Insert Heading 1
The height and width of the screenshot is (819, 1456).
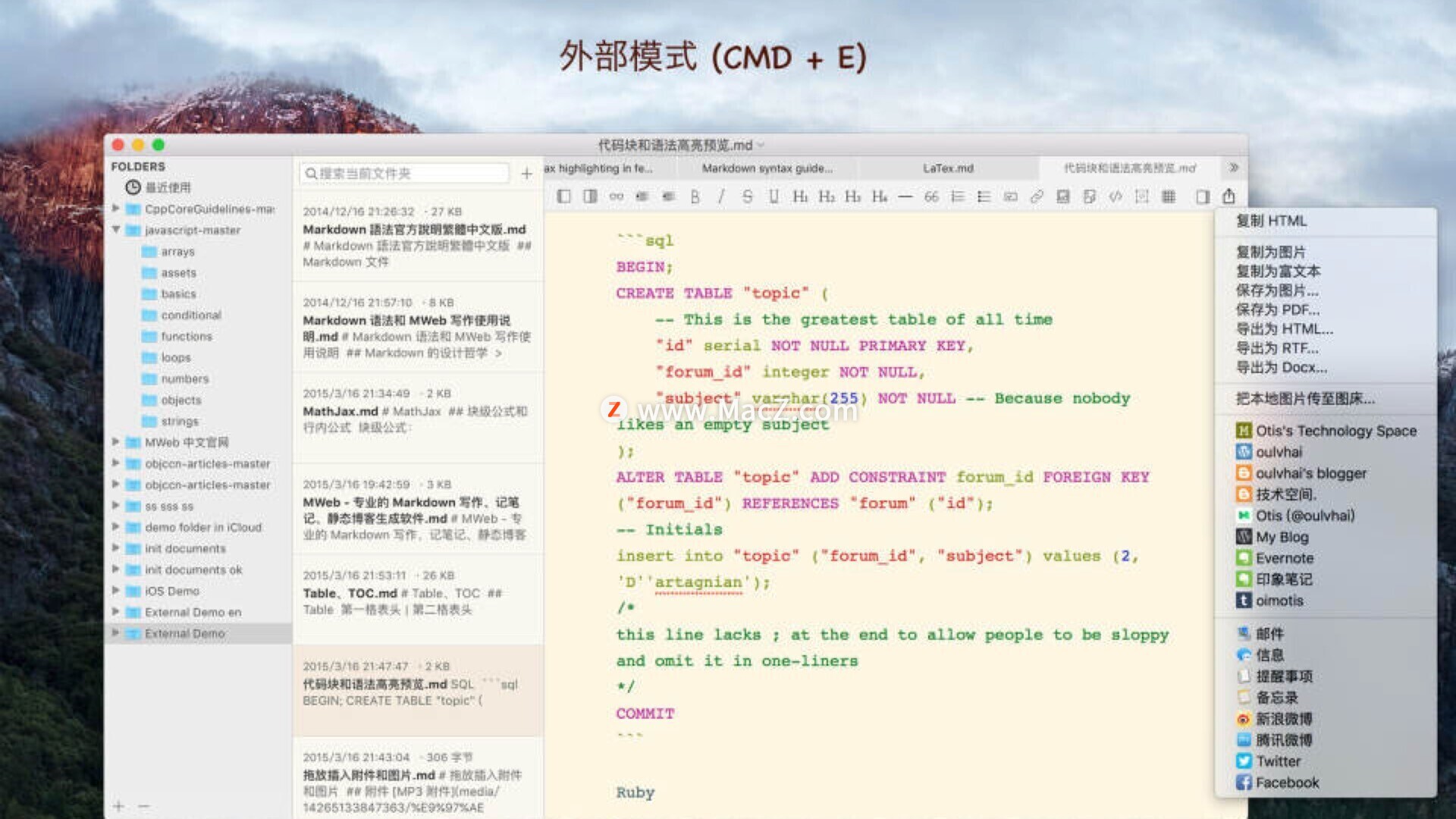click(x=800, y=196)
